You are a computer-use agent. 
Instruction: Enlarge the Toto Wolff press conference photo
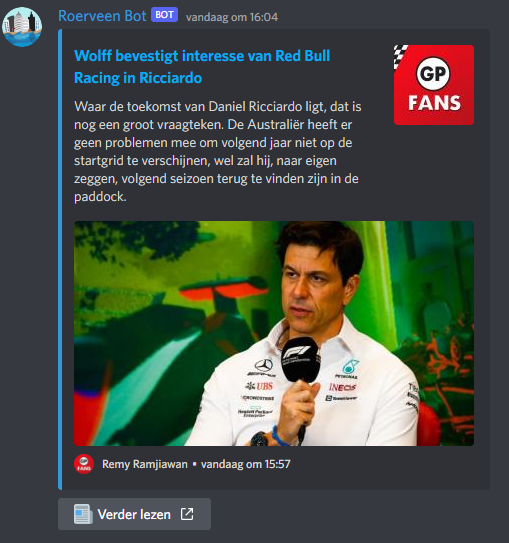pos(274,333)
